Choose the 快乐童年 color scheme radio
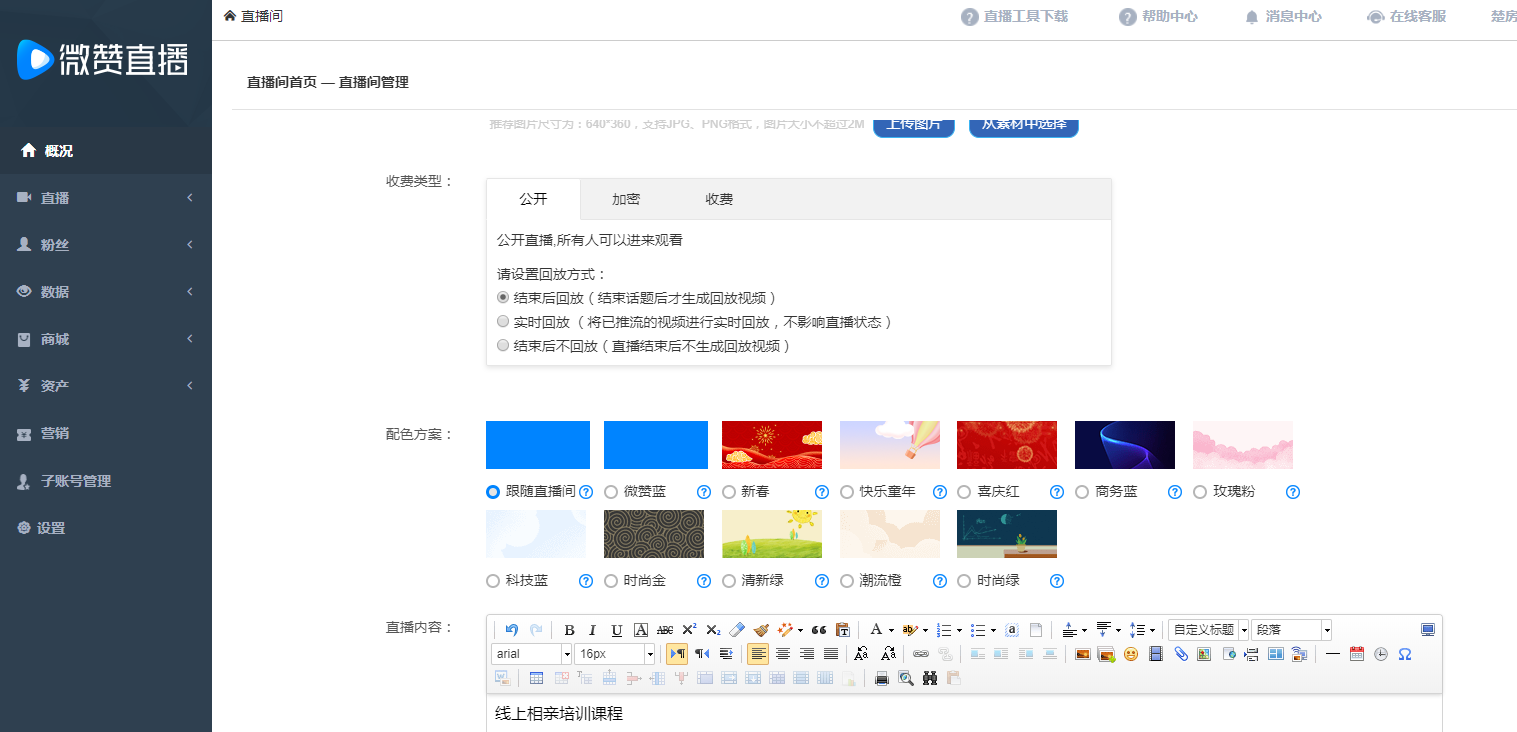The width and height of the screenshot is (1517, 732). (x=846, y=492)
